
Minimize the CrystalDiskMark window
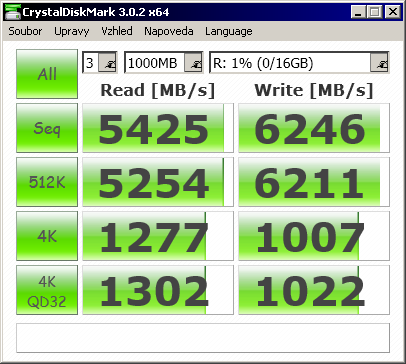[359, 12]
